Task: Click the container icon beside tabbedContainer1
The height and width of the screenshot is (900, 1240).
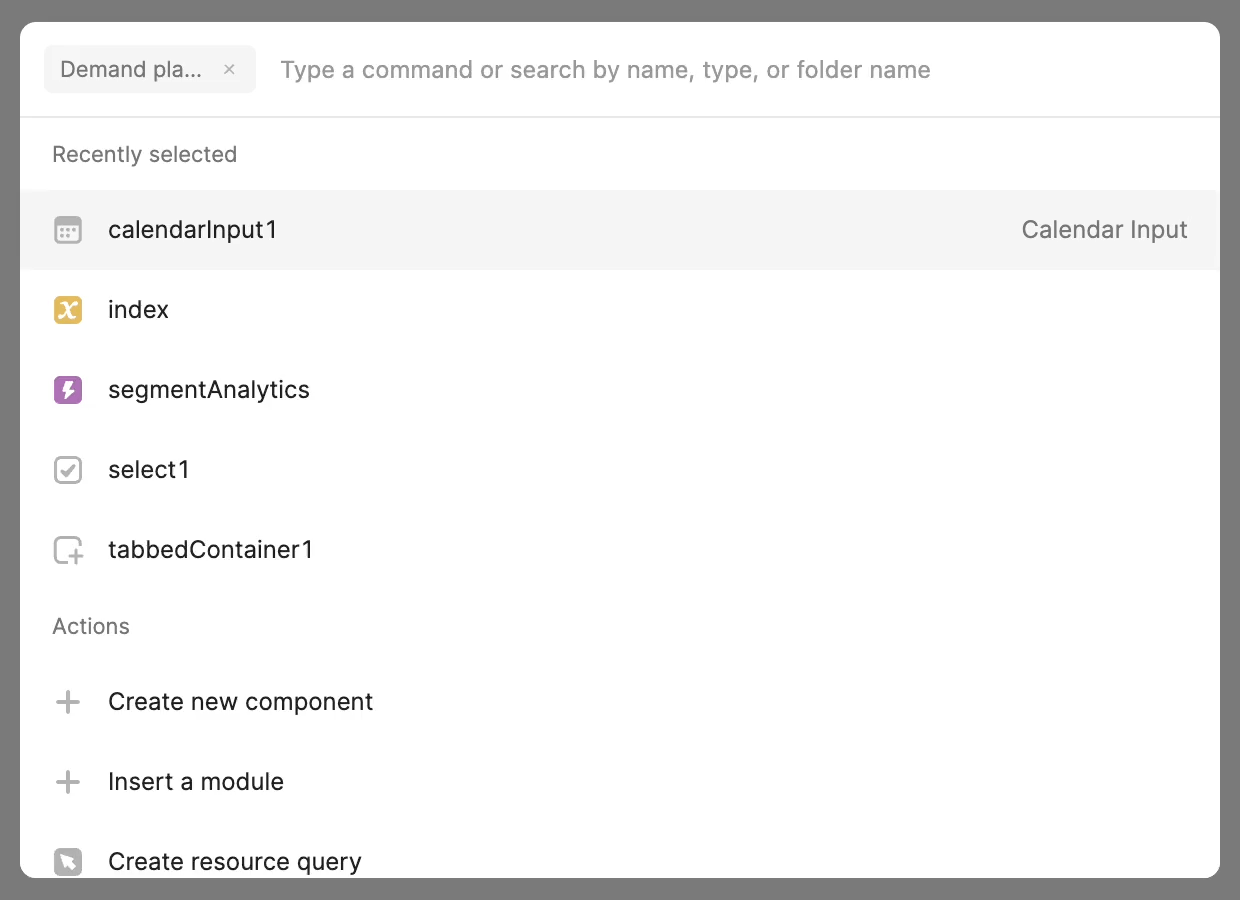Action: pyautogui.click(x=67, y=549)
